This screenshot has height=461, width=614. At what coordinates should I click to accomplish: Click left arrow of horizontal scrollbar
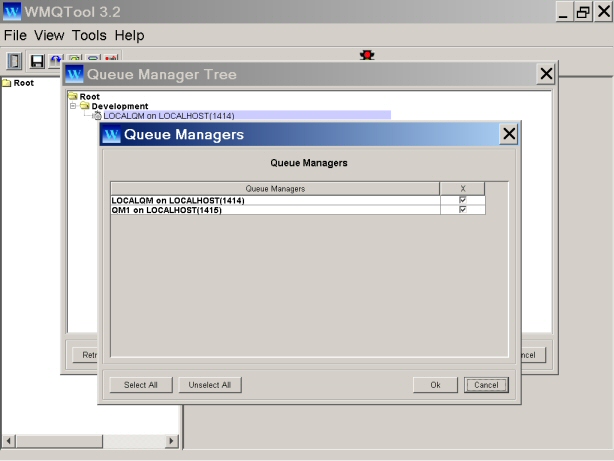click(9, 441)
